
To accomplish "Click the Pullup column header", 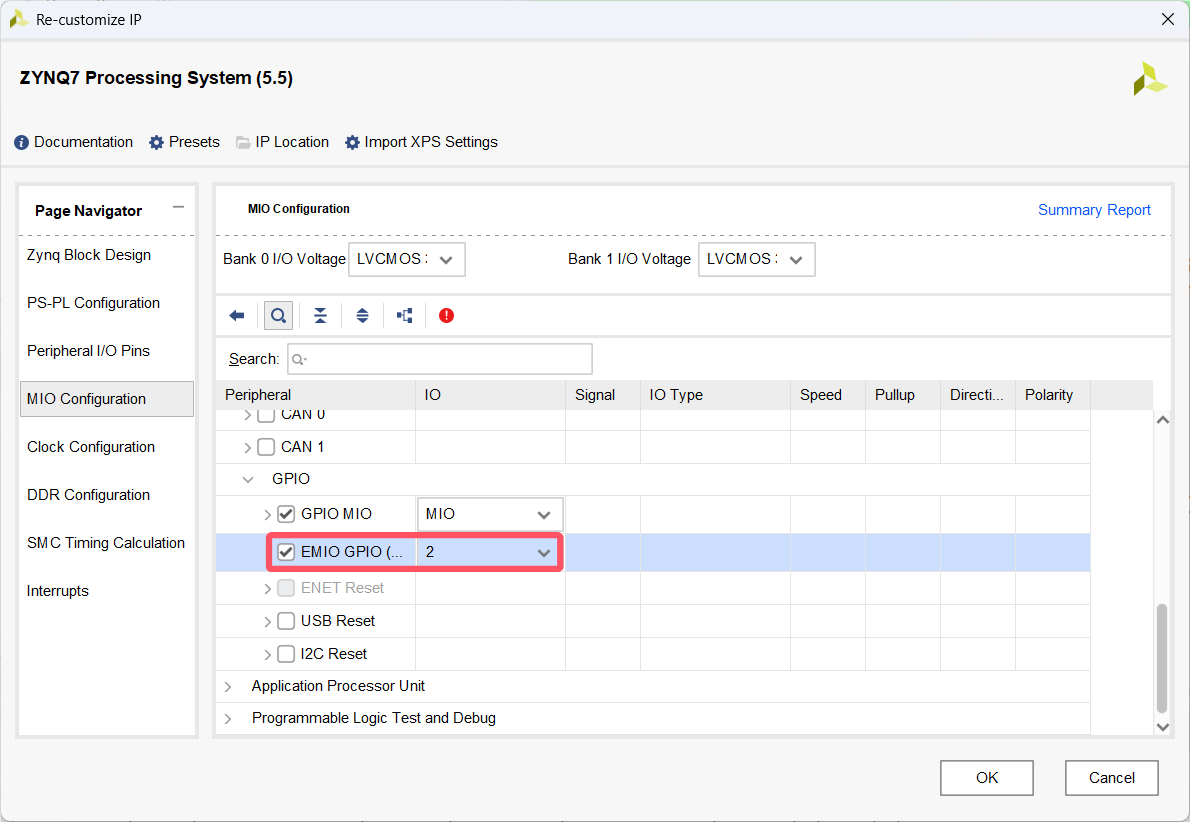I will (902, 395).
